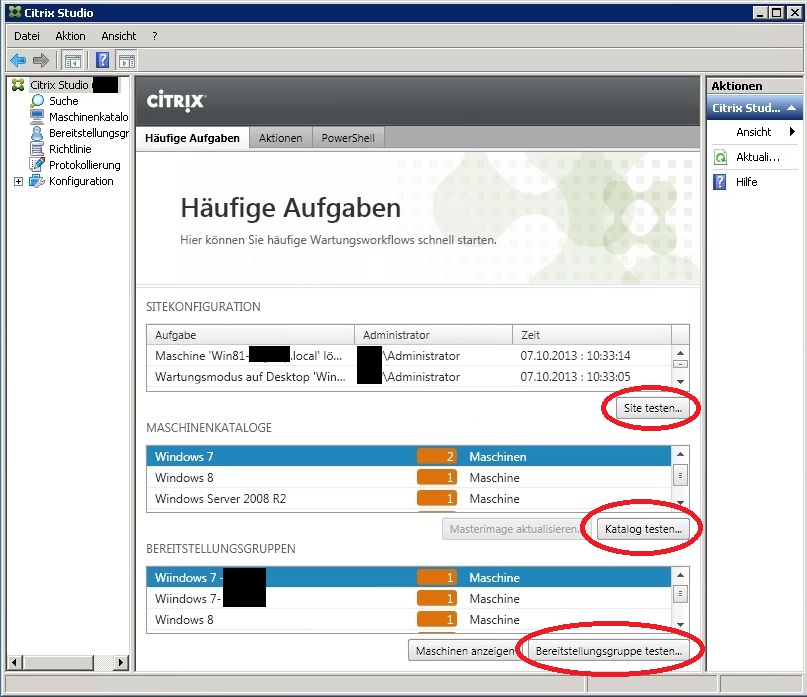Click right arrow of tree pane scrollbar
This screenshot has width=807, height=697.
pos(121,663)
